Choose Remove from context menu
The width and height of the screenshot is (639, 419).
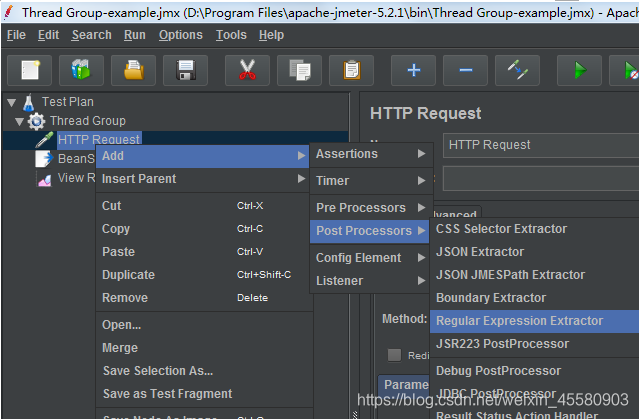[203, 298]
